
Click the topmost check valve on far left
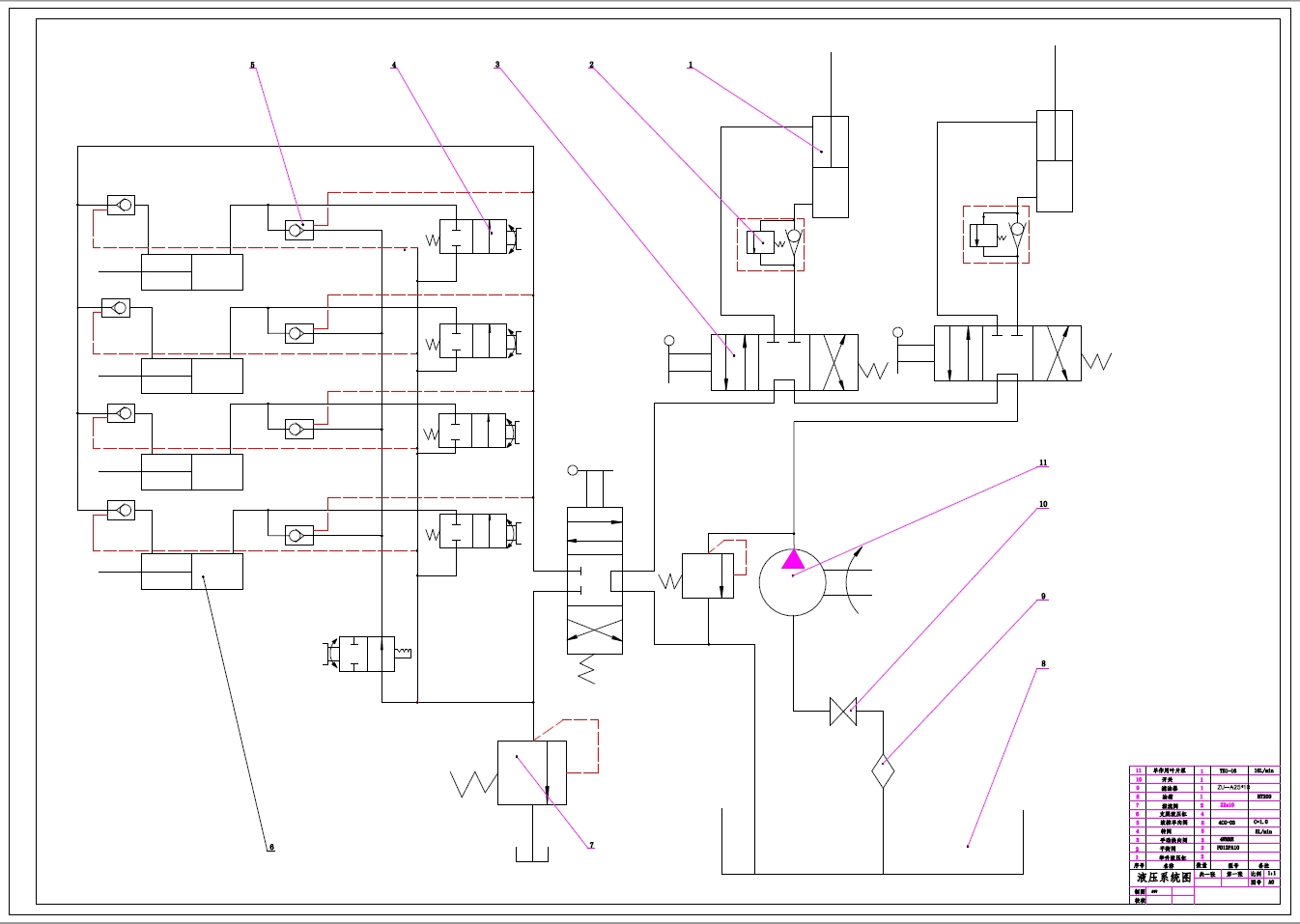coord(121,205)
